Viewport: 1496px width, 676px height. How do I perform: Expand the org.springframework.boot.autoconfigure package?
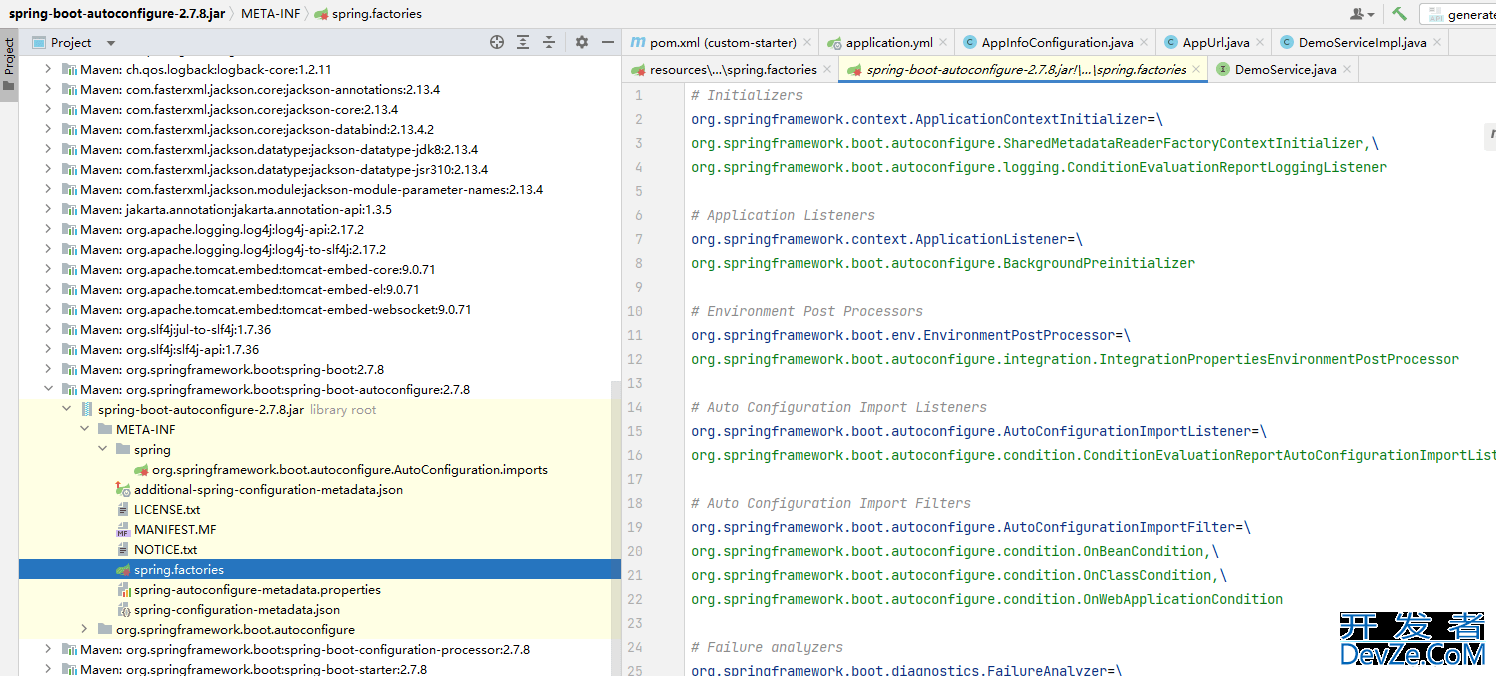[84, 630]
